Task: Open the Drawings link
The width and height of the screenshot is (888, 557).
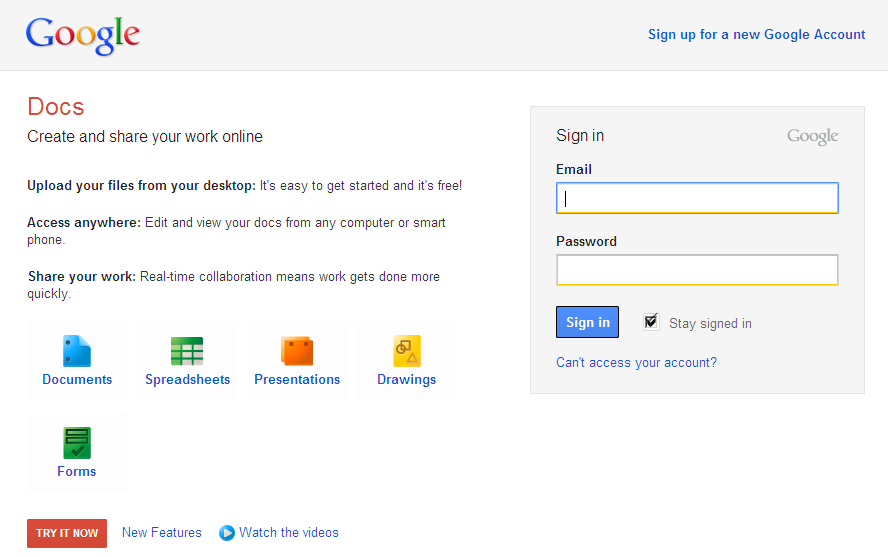Action: 407,379
